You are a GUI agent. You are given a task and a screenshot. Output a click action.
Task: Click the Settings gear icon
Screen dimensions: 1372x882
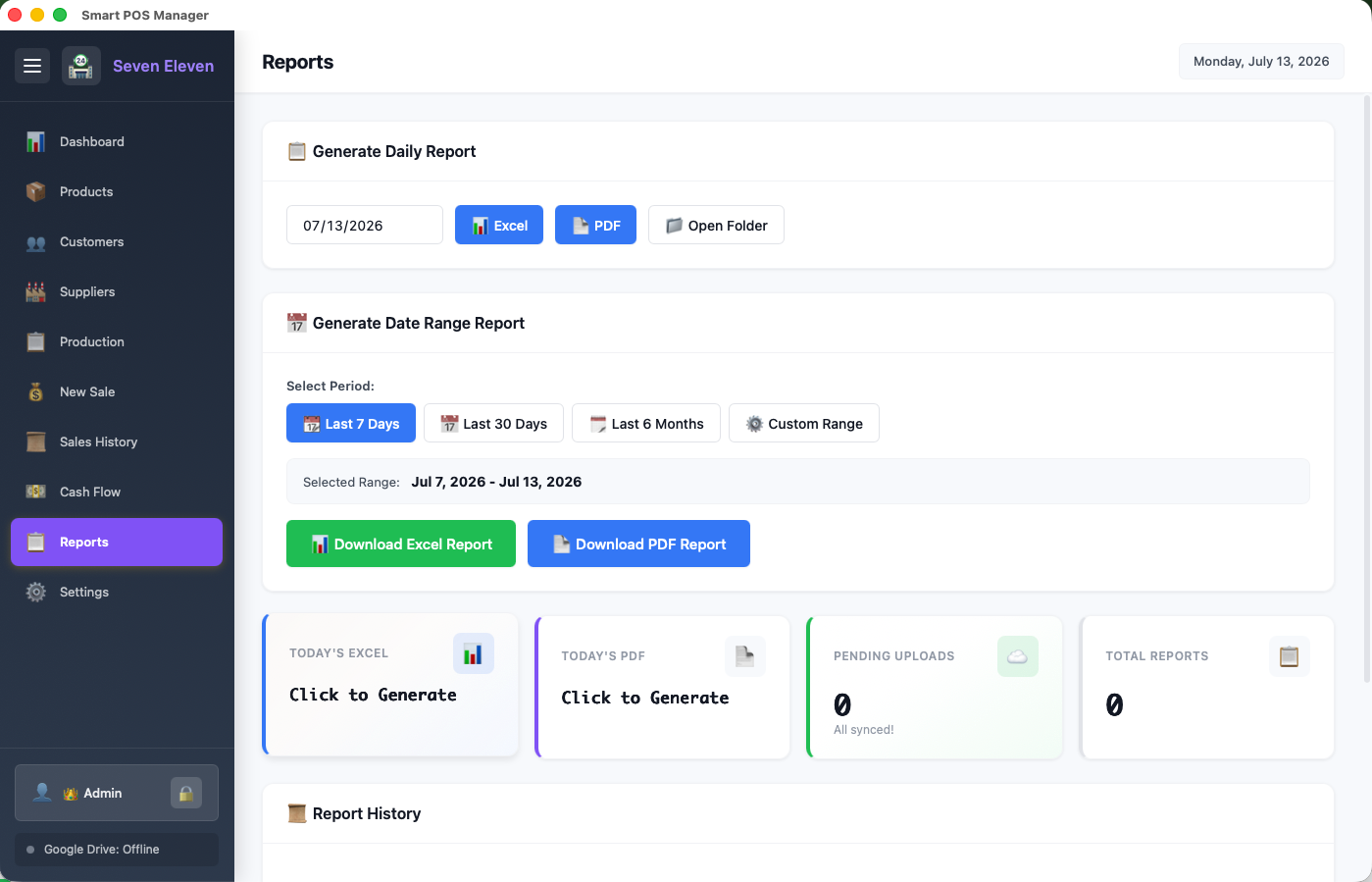pyautogui.click(x=36, y=592)
